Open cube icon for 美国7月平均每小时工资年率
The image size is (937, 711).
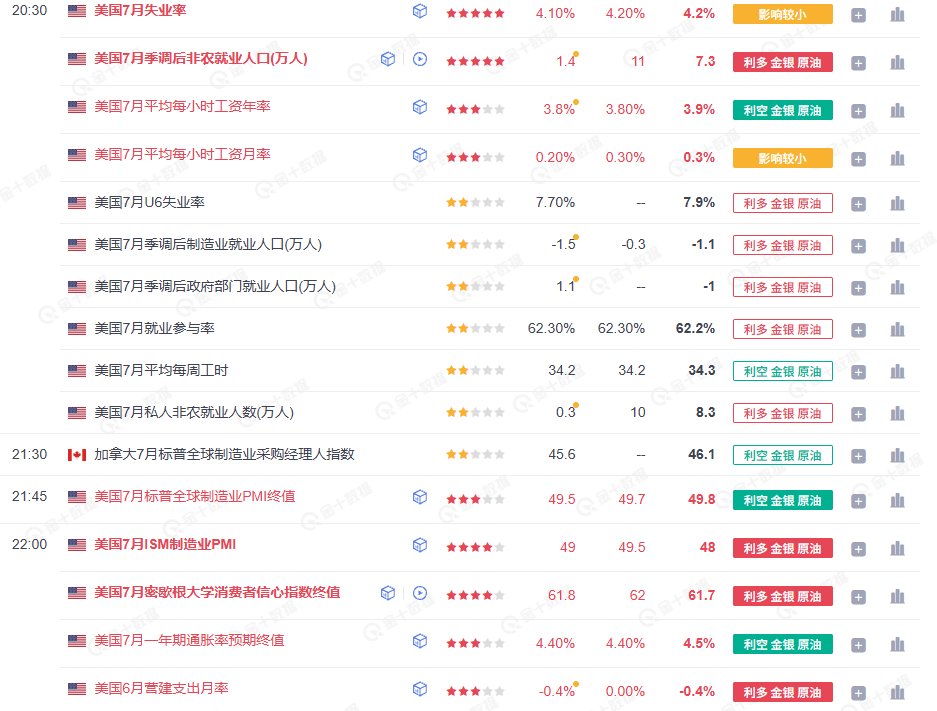pyautogui.click(x=420, y=106)
